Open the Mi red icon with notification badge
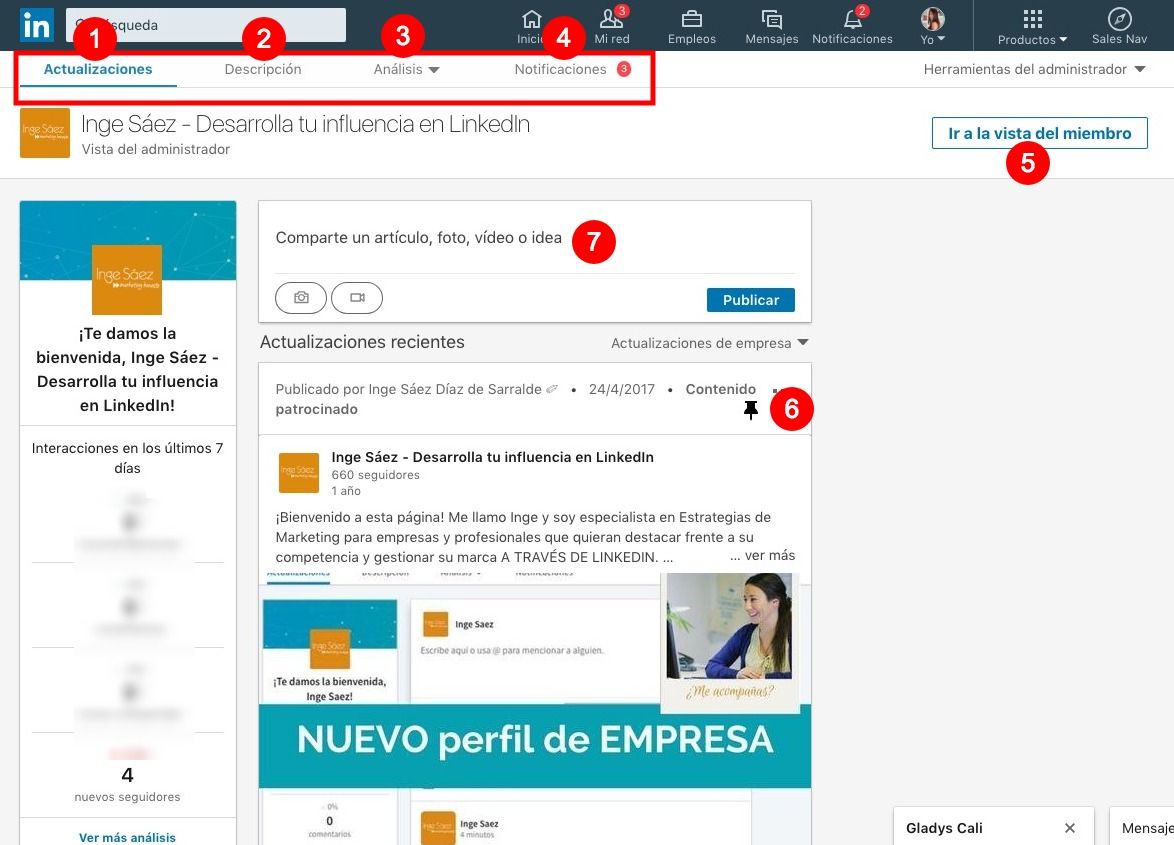Viewport: 1174px width, 845px height. click(611, 20)
